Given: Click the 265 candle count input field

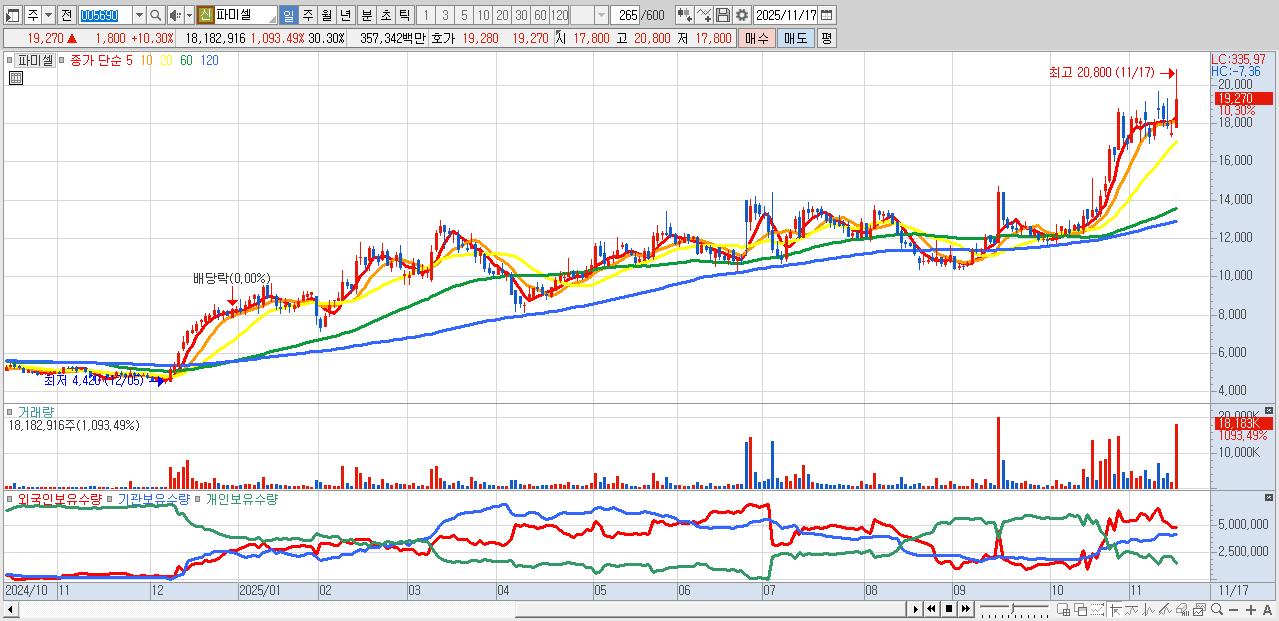Looking at the screenshot, I should click(x=626, y=15).
